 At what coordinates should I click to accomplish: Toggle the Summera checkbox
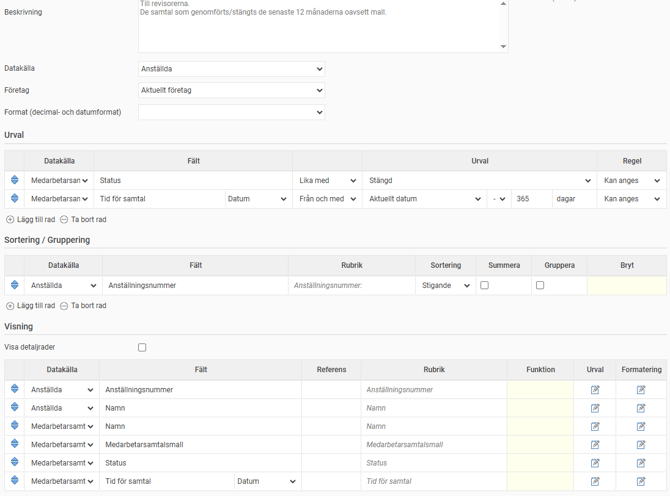pyautogui.click(x=485, y=286)
